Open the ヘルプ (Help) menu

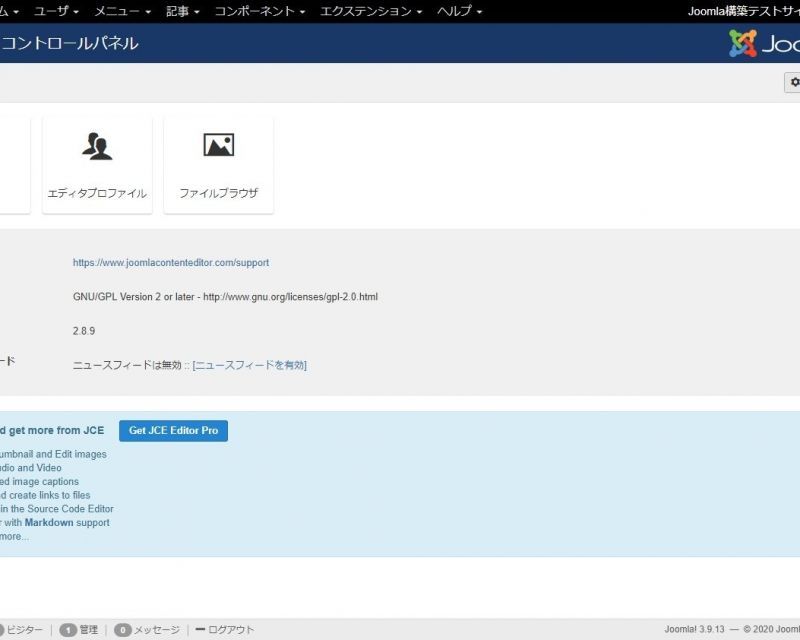pyautogui.click(x=459, y=11)
